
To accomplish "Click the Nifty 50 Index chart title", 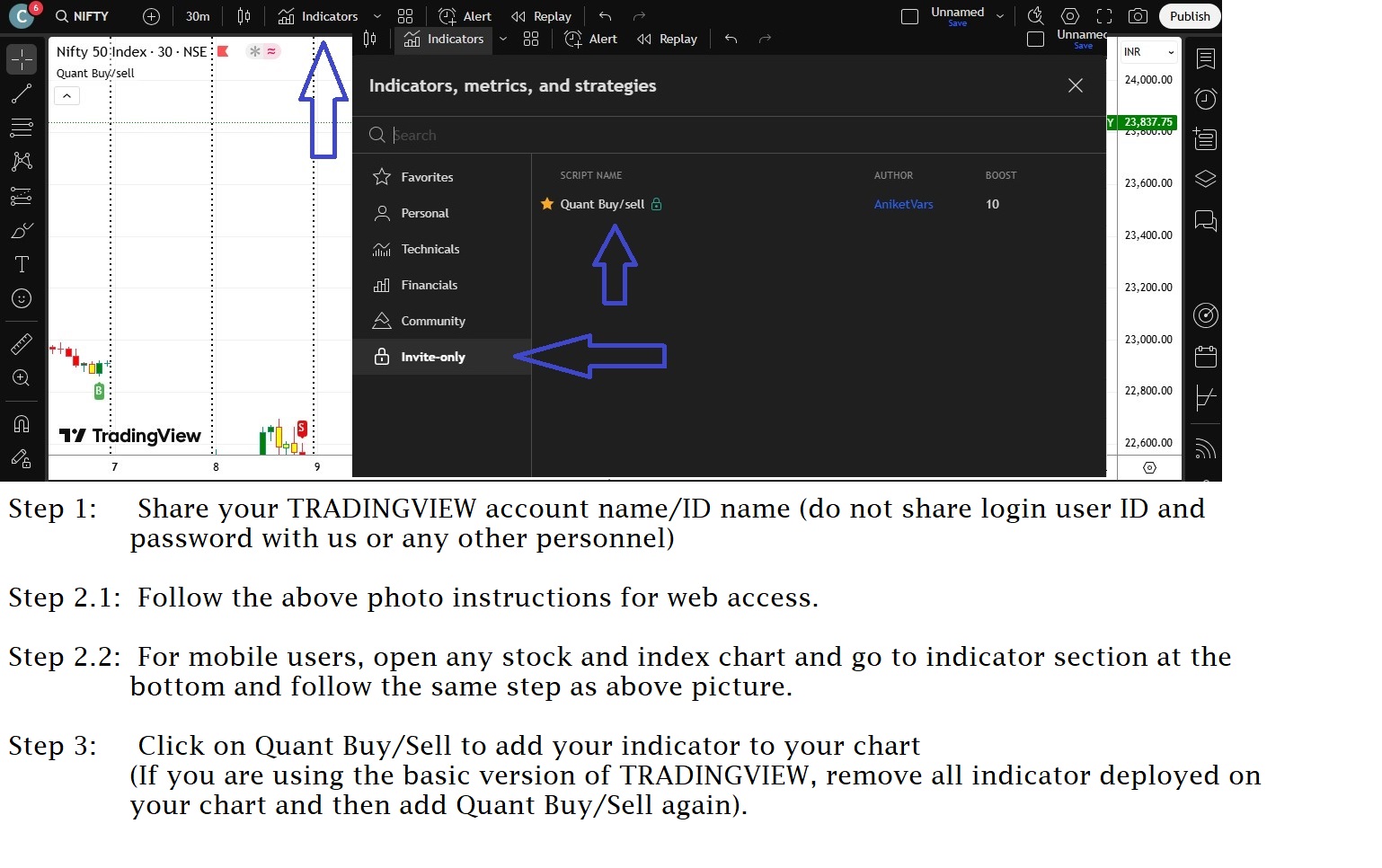I will [131, 52].
